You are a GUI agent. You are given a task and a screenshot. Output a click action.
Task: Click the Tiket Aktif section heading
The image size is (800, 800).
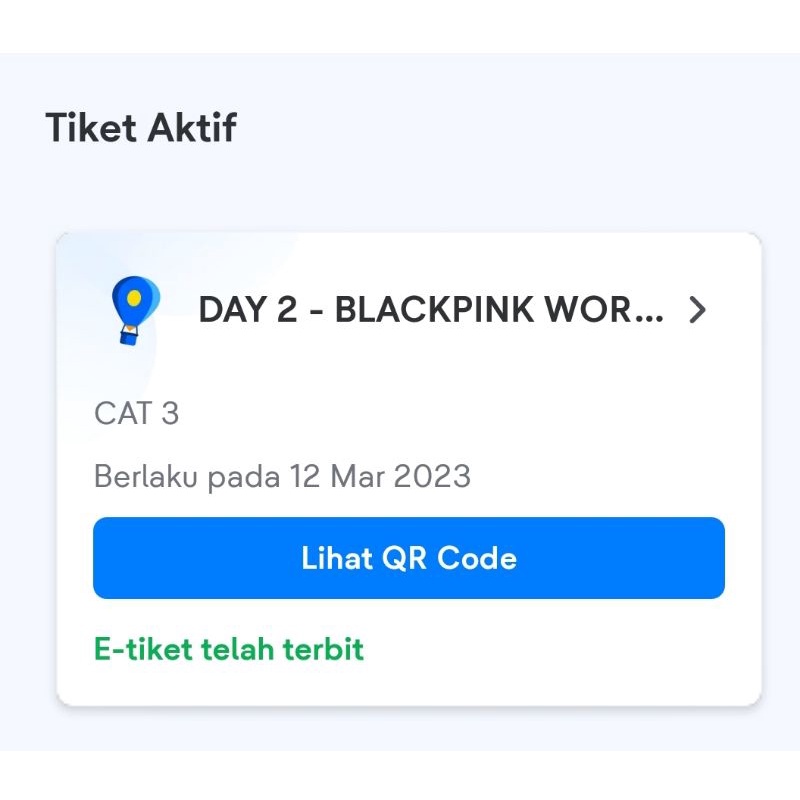(143, 127)
